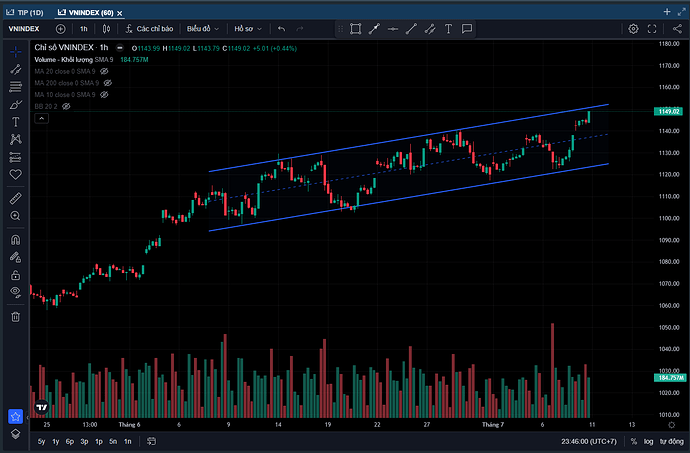Open Các chỉ báo indicators
Image resolution: width=690 pixels, height=453 pixels.
(x=149, y=29)
